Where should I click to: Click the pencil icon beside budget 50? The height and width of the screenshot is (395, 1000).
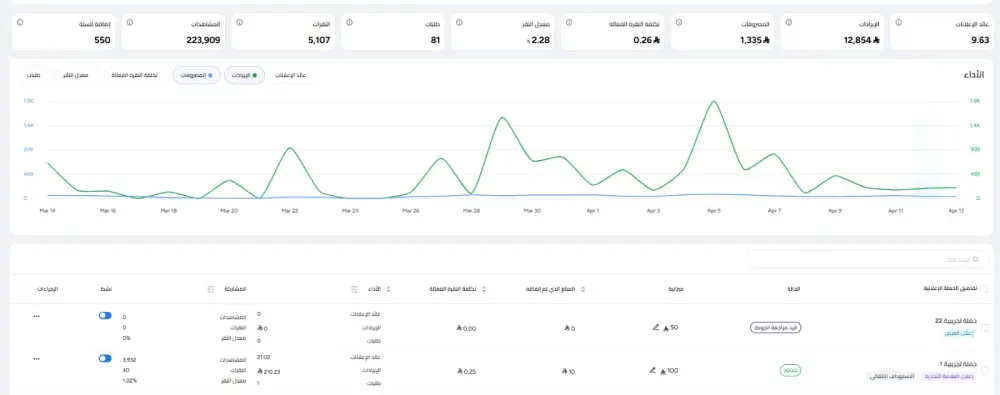tap(655, 327)
